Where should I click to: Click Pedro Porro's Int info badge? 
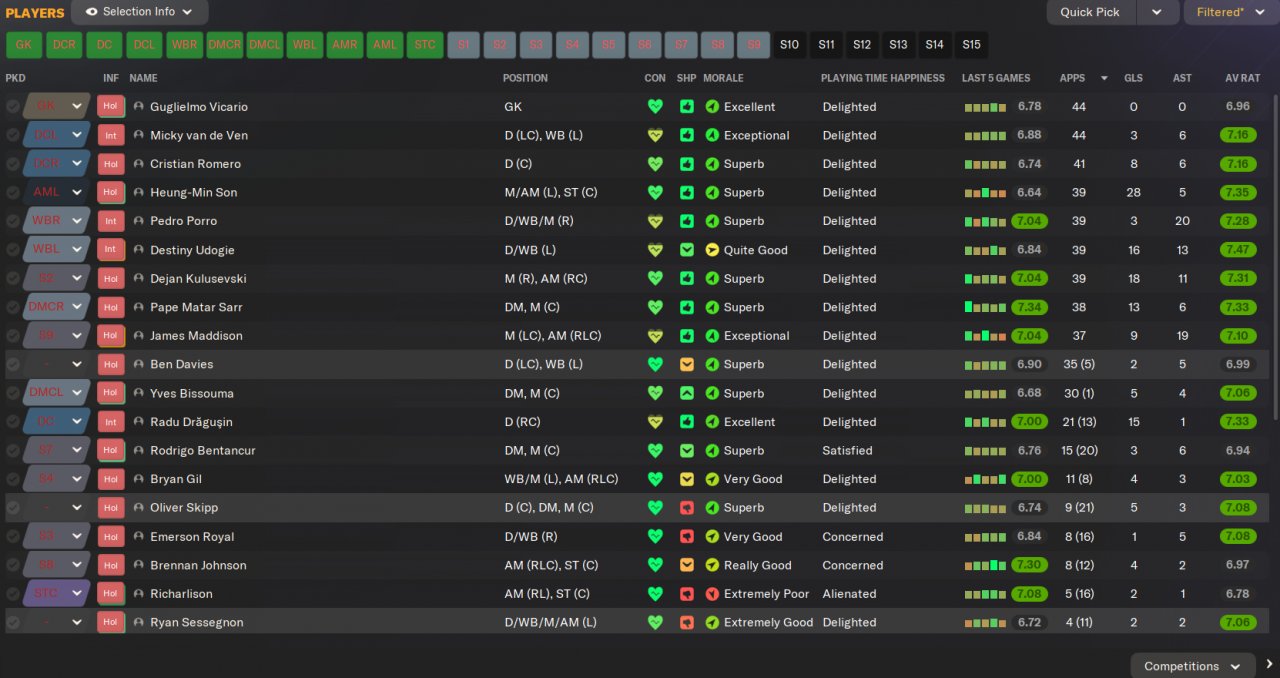[x=111, y=221]
